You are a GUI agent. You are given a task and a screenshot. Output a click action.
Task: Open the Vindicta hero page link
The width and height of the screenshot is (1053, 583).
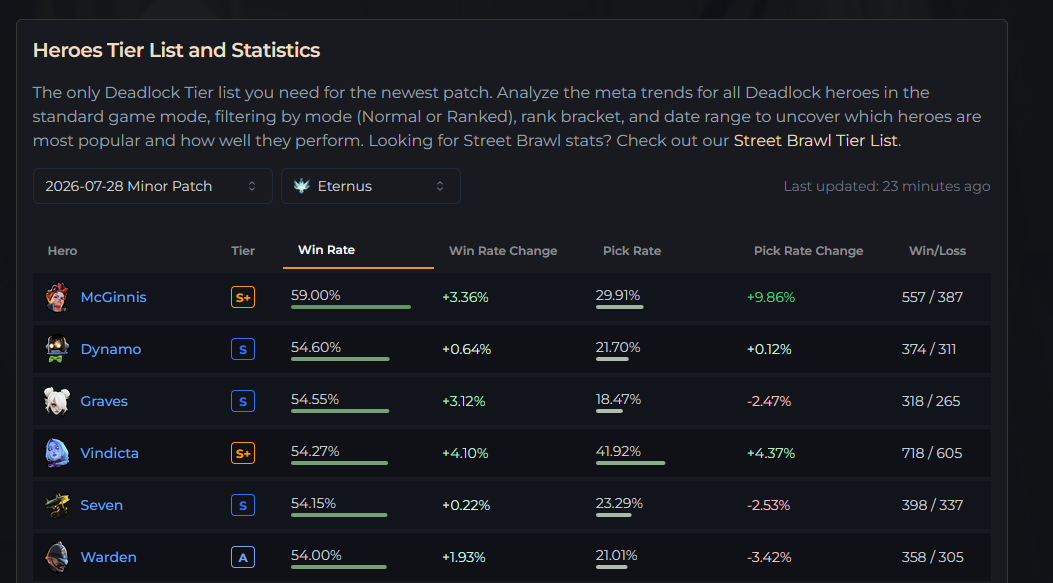109,453
